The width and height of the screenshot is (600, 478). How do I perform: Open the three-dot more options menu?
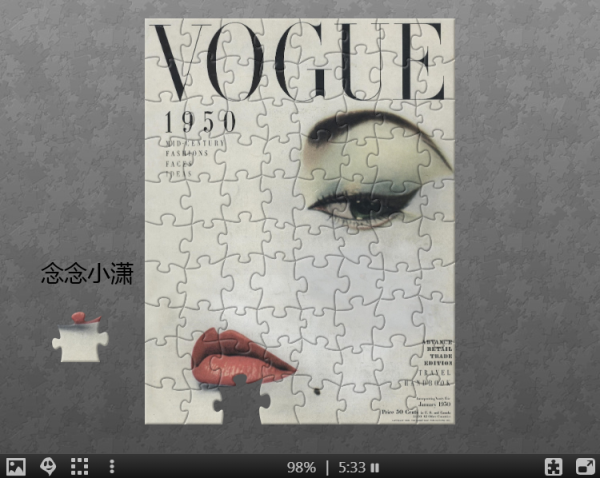112,467
